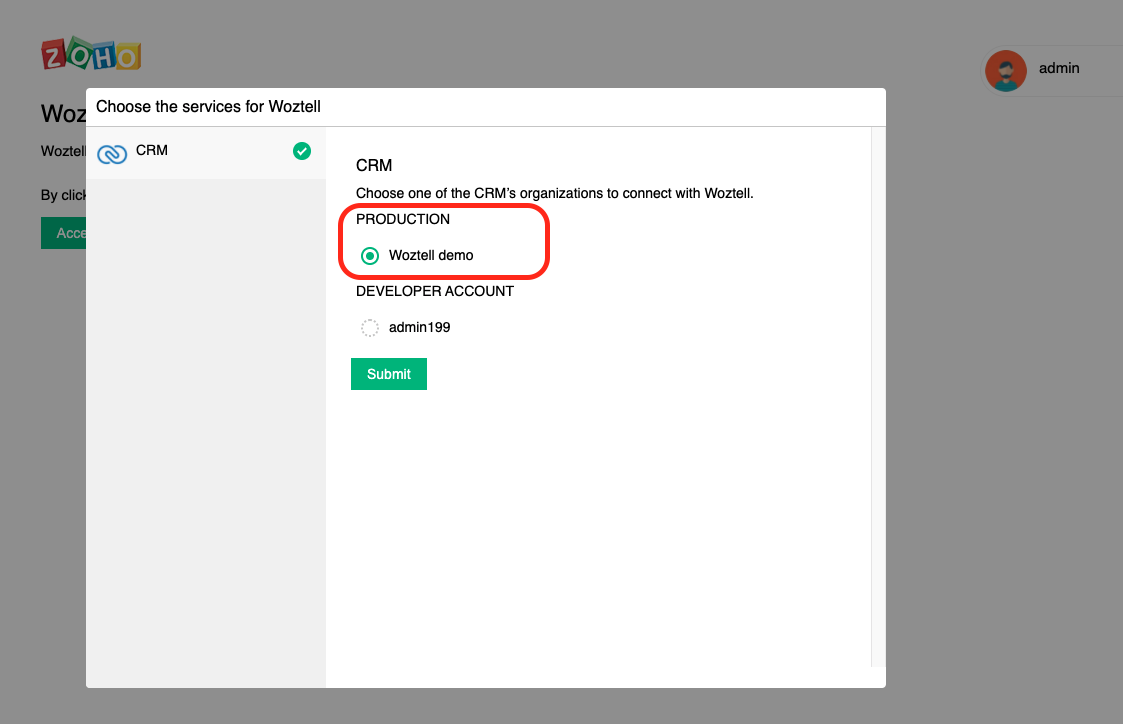Click the 'Choose one of the CRM's organizations' text

(554, 193)
